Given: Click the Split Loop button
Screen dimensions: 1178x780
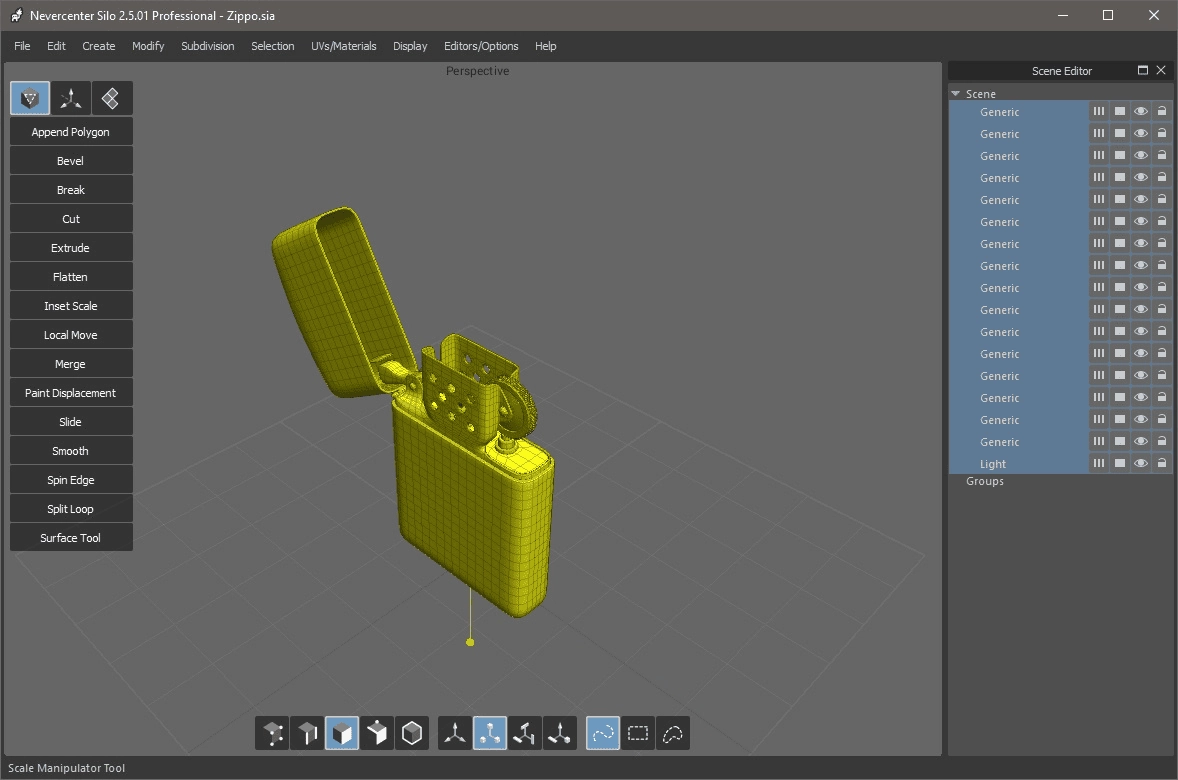Looking at the screenshot, I should pyautogui.click(x=71, y=509).
